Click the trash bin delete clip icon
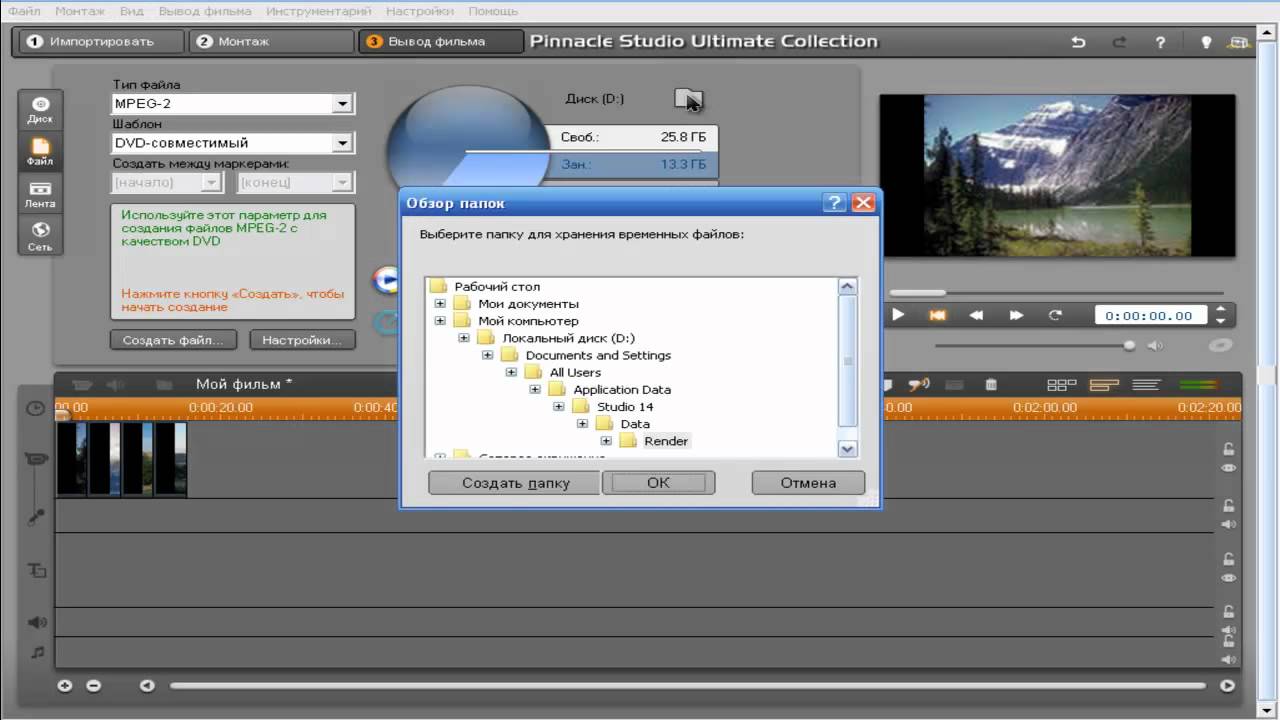Image resolution: width=1280 pixels, height=720 pixels. point(990,384)
